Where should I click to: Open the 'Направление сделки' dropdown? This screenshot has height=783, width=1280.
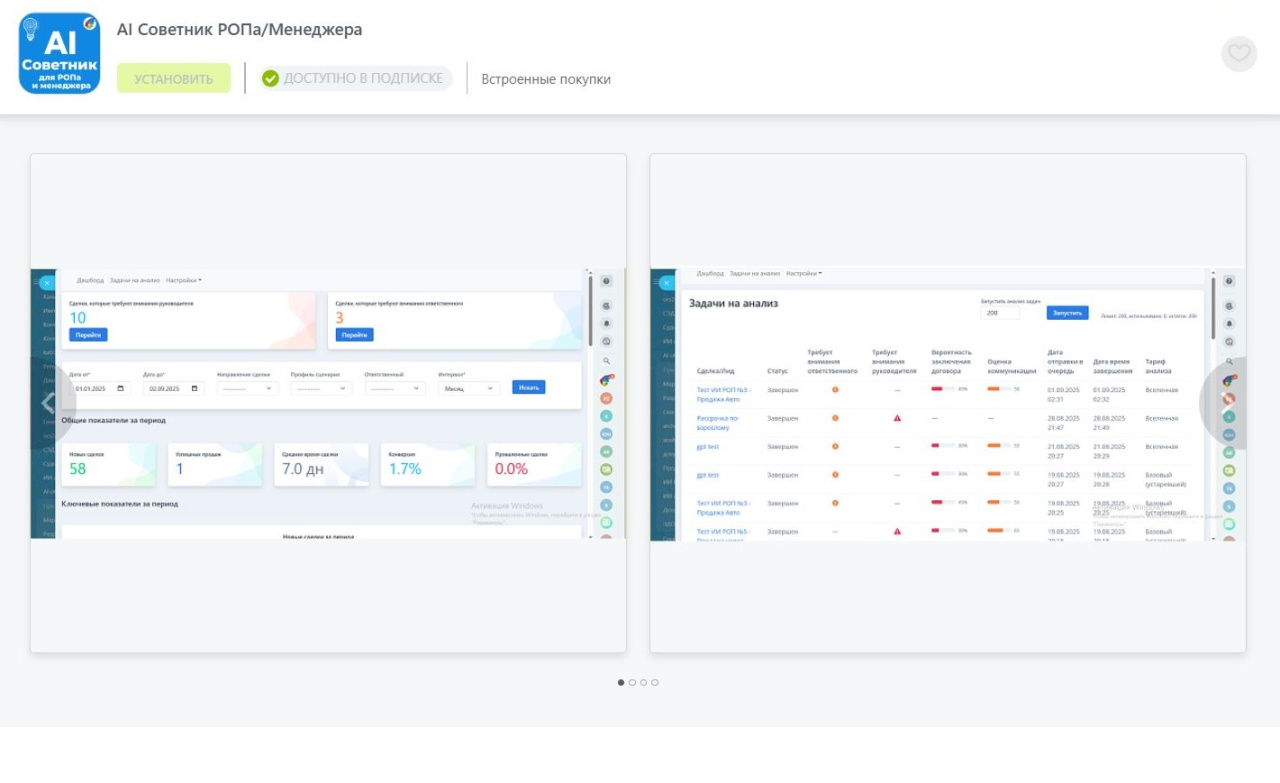coord(247,388)
